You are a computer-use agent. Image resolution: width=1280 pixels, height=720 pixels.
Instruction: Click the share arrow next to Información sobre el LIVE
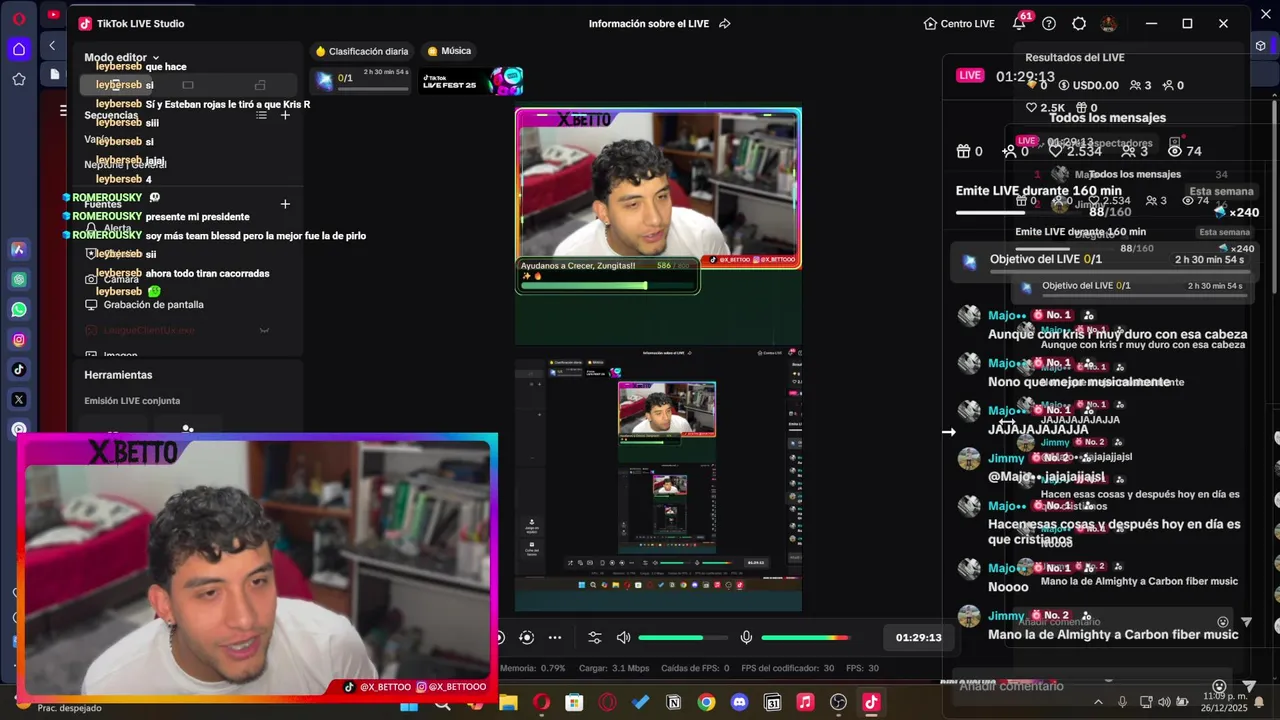725,23
